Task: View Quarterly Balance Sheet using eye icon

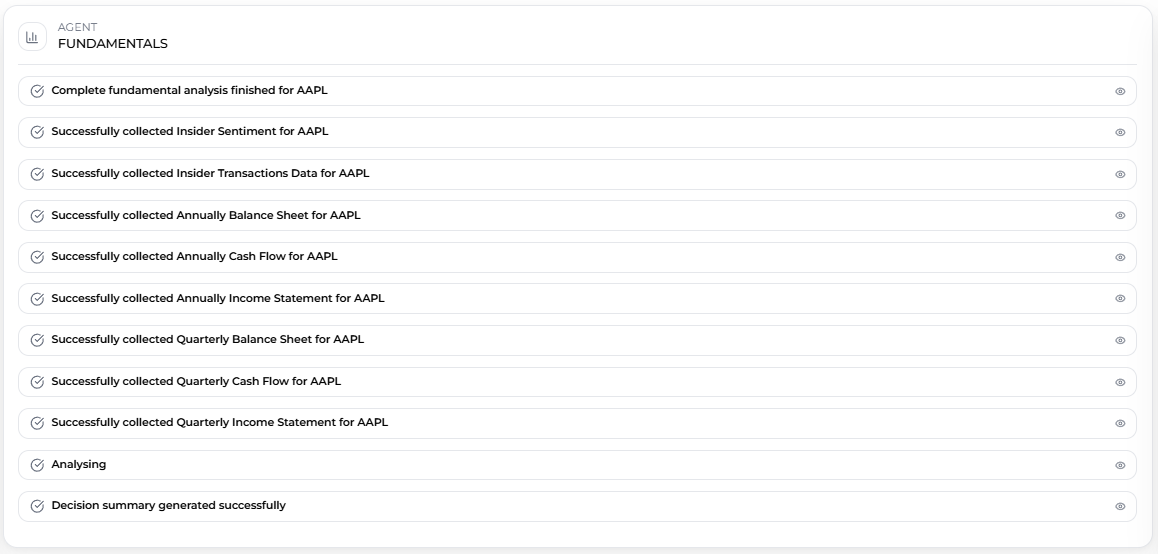Action: point(1120,340)
